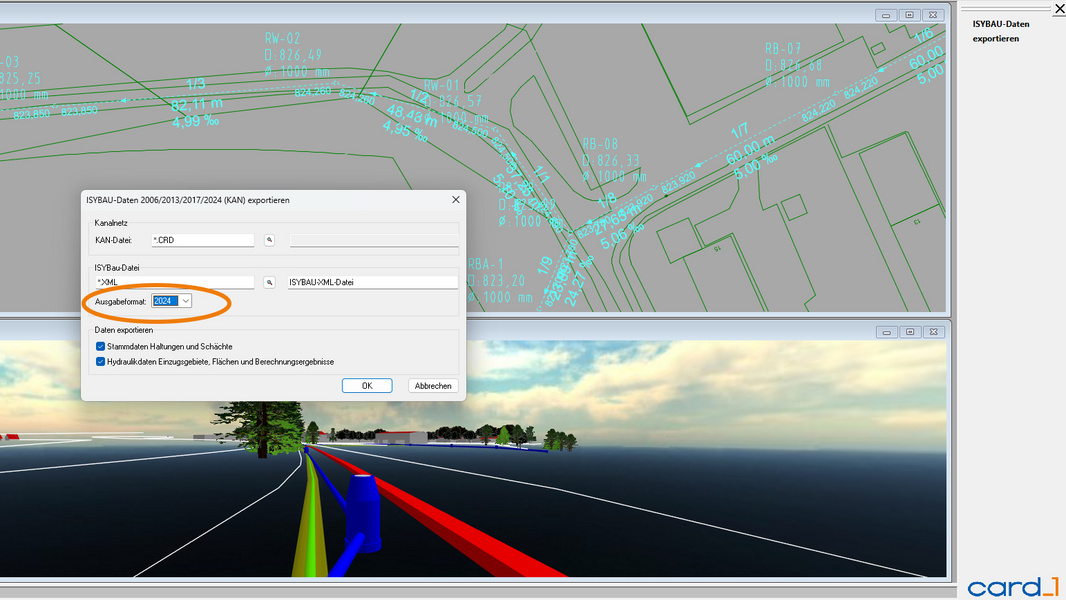
Task: Maximize the top plan view window
Action: [x=909, y=15]
